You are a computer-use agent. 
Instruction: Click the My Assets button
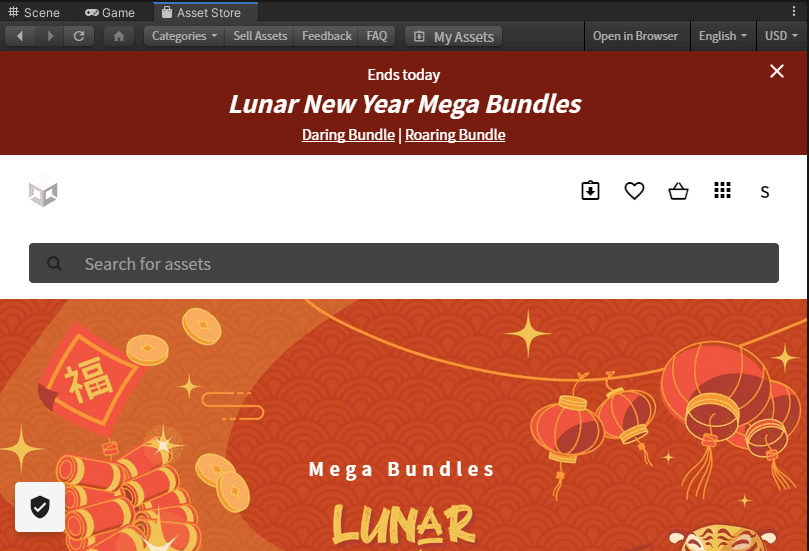454,37
